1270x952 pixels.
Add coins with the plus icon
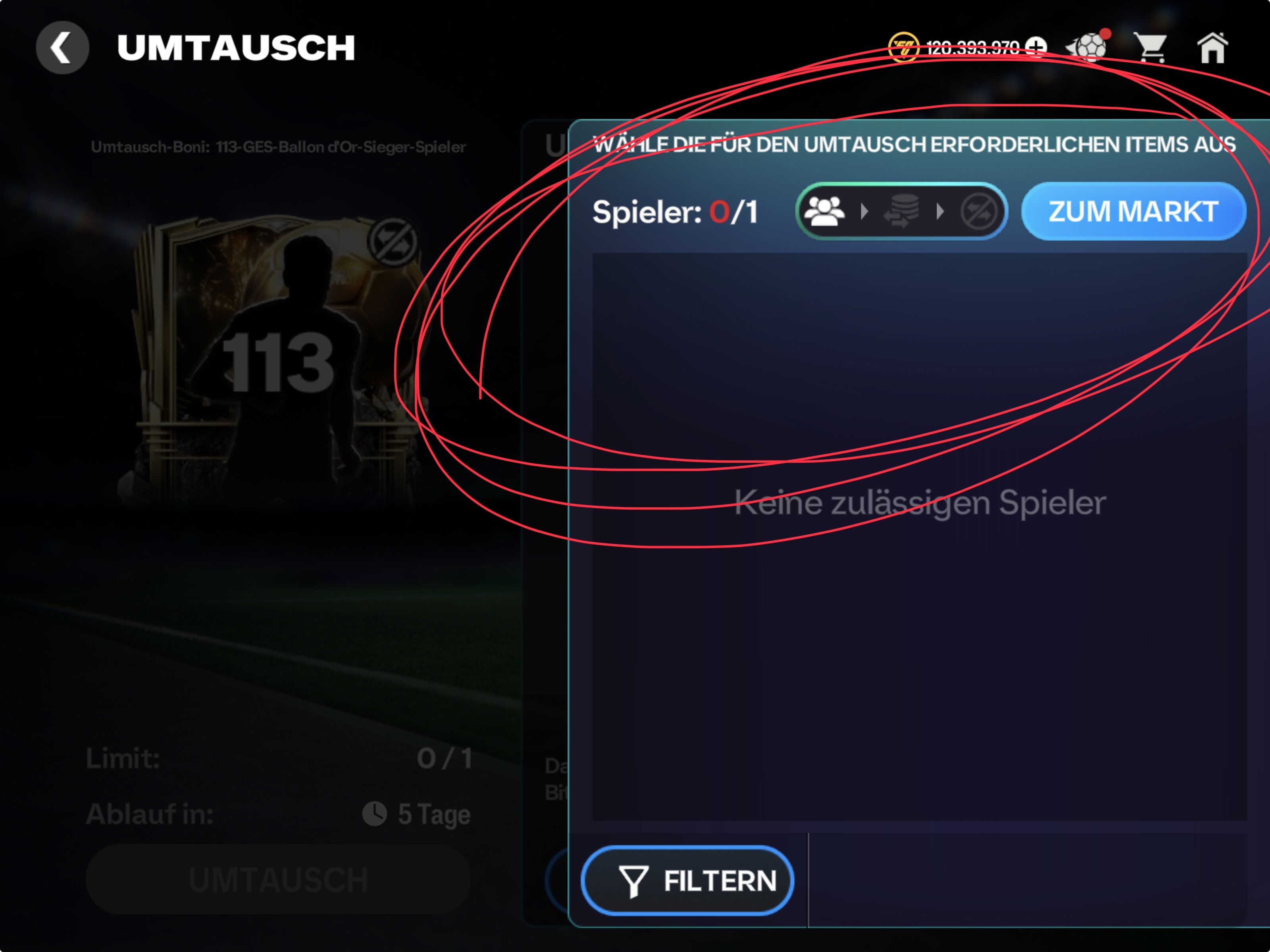tap(1036, 47)
